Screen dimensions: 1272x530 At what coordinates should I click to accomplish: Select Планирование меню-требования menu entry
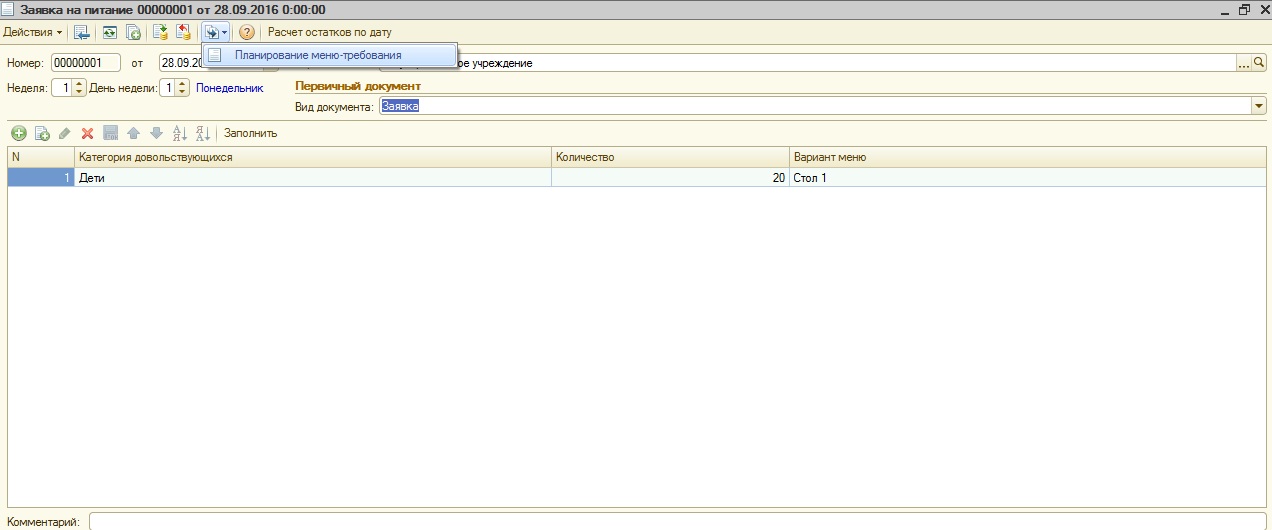[x=318, y=55]
